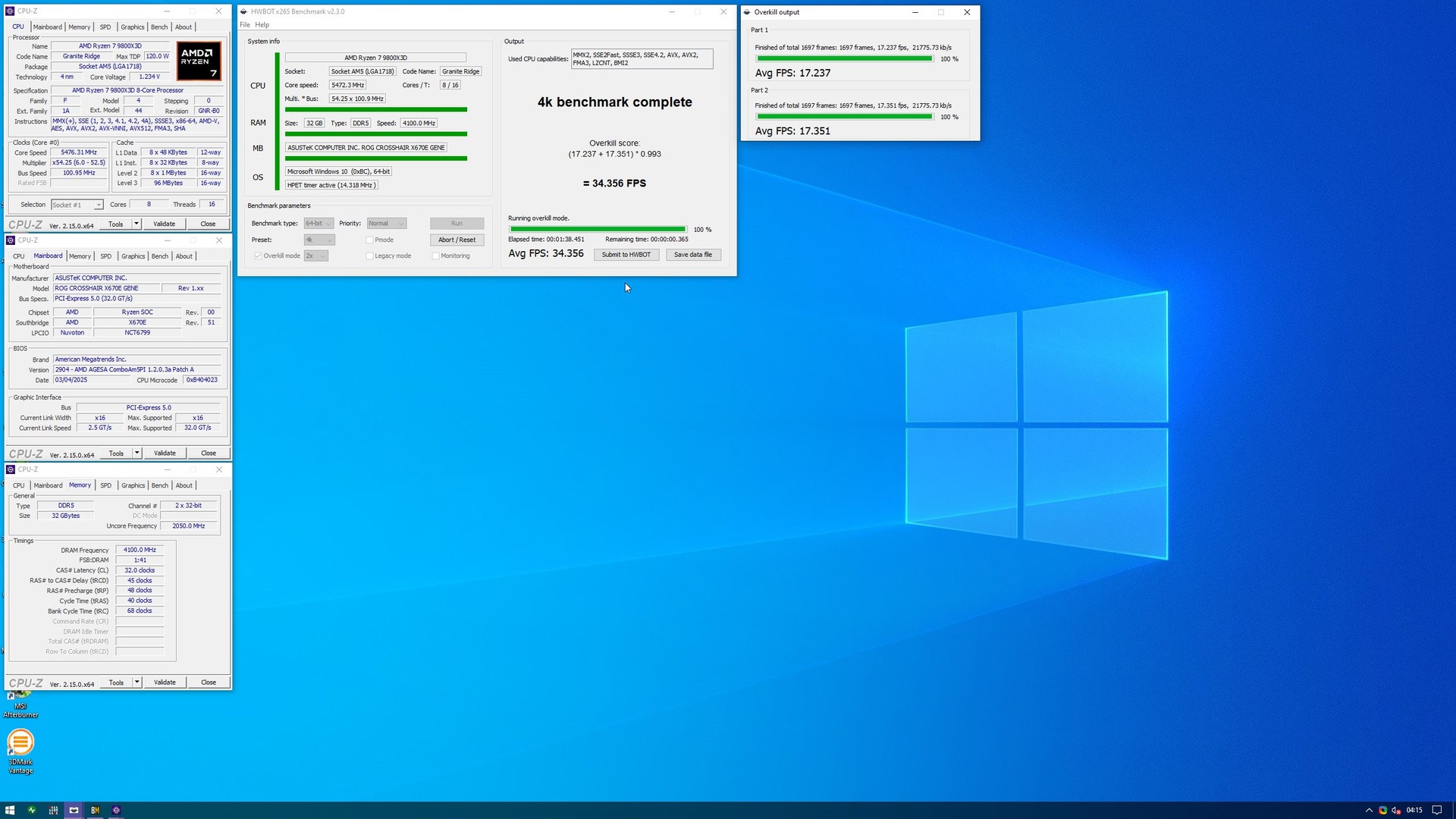This screenshot has width=1456, height=819.
Task: Switch to SPD tab in Mainboard CPU-Z window
Action: (105, 256)
